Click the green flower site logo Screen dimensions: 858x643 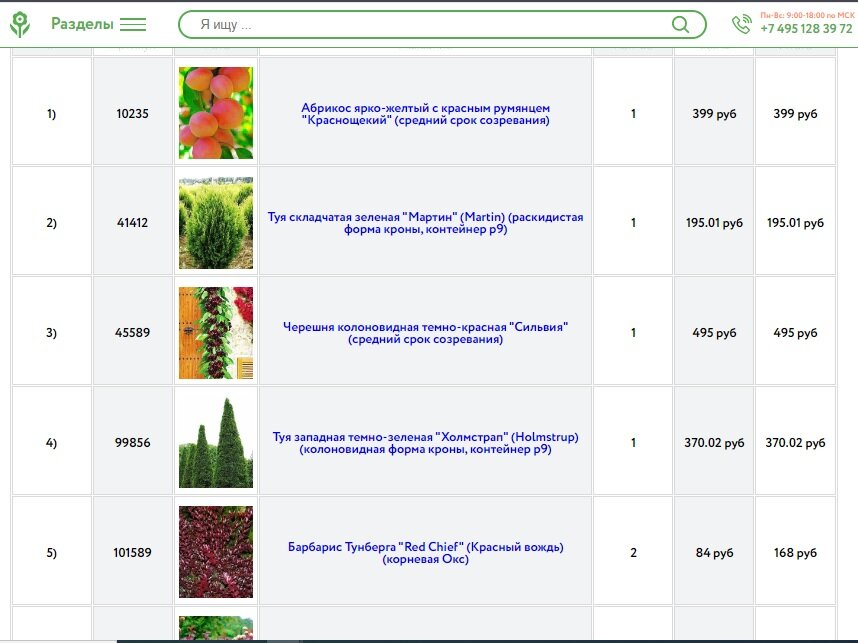click(20, 25)
